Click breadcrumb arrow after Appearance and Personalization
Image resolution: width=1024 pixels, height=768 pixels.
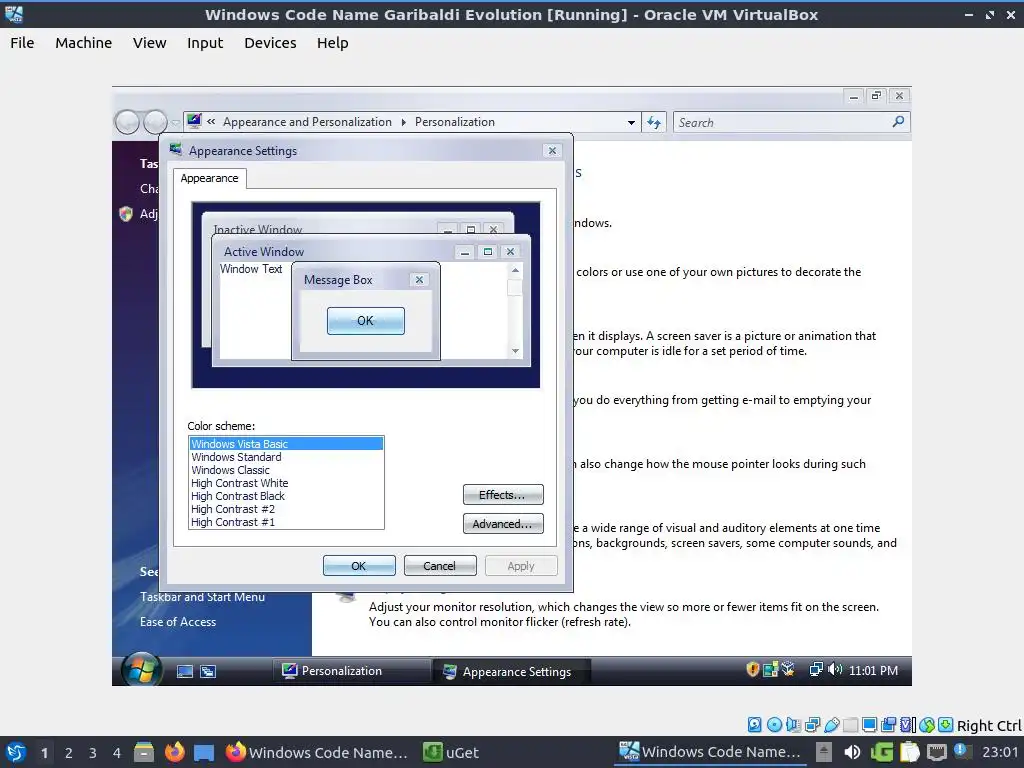(403, 122)
